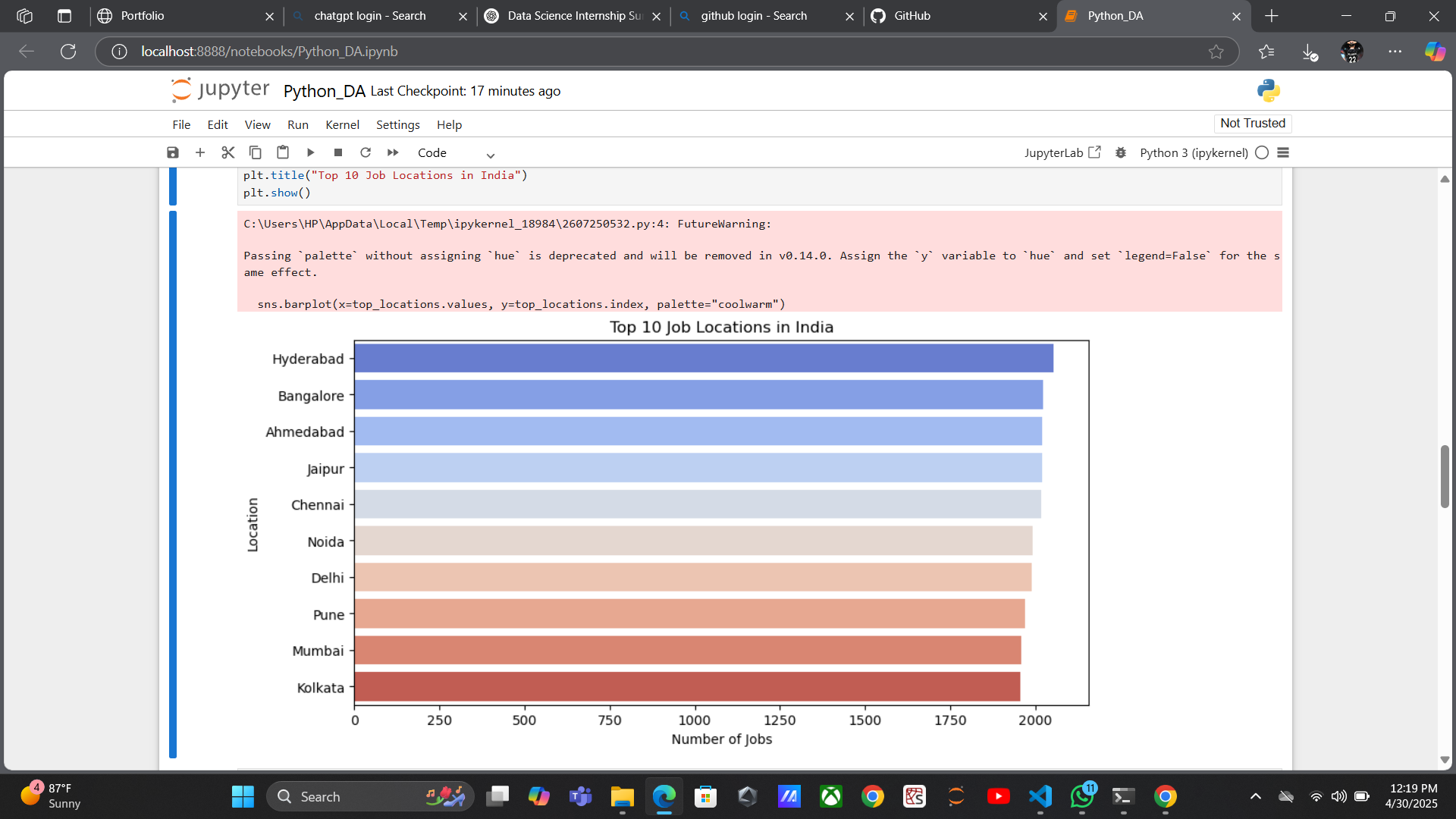Show hidden system tray icons chevron
The width and height of the screenshot is (1456, 819).
[x=1256, y=796]
